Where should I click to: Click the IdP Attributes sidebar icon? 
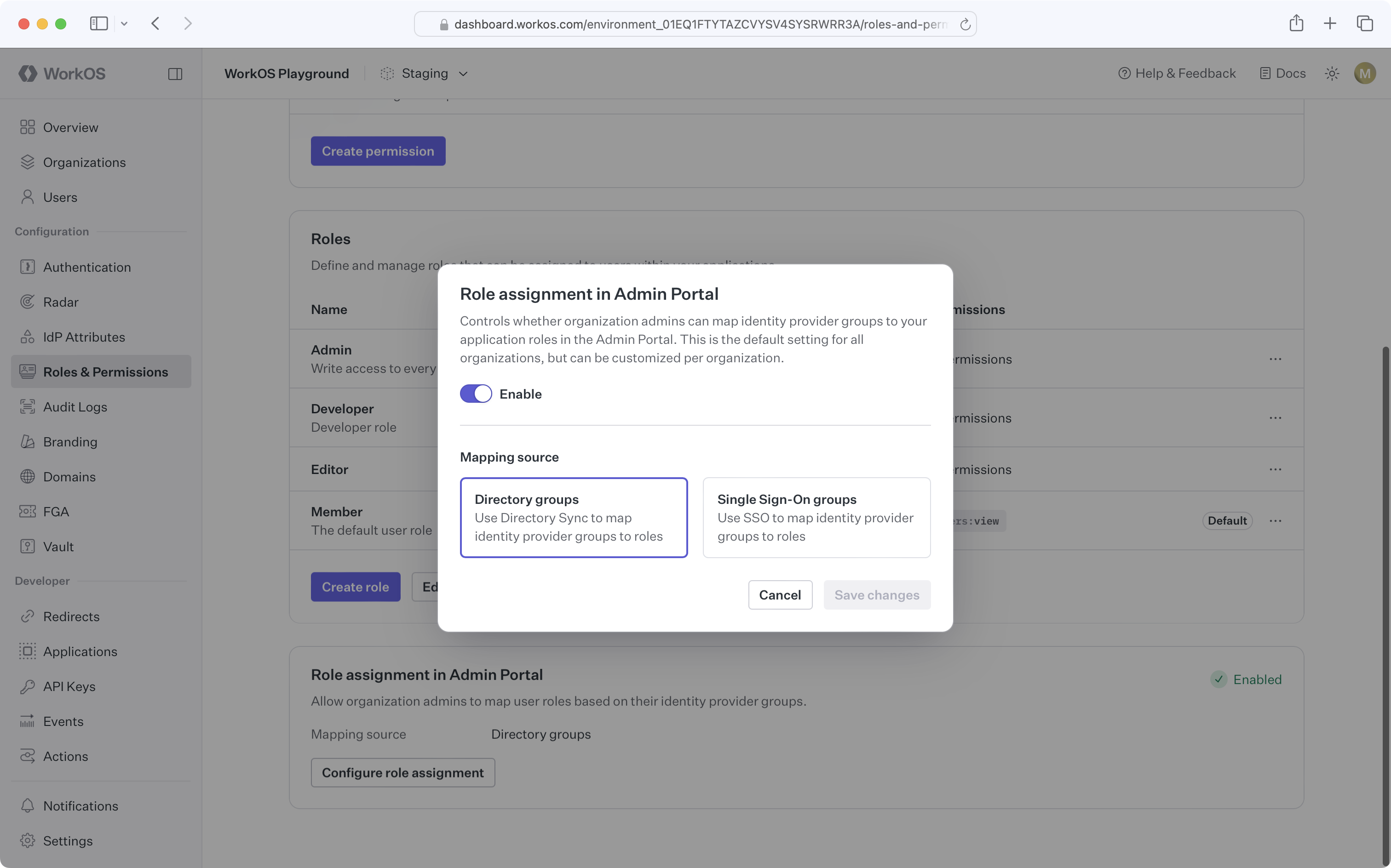point(28,337)
